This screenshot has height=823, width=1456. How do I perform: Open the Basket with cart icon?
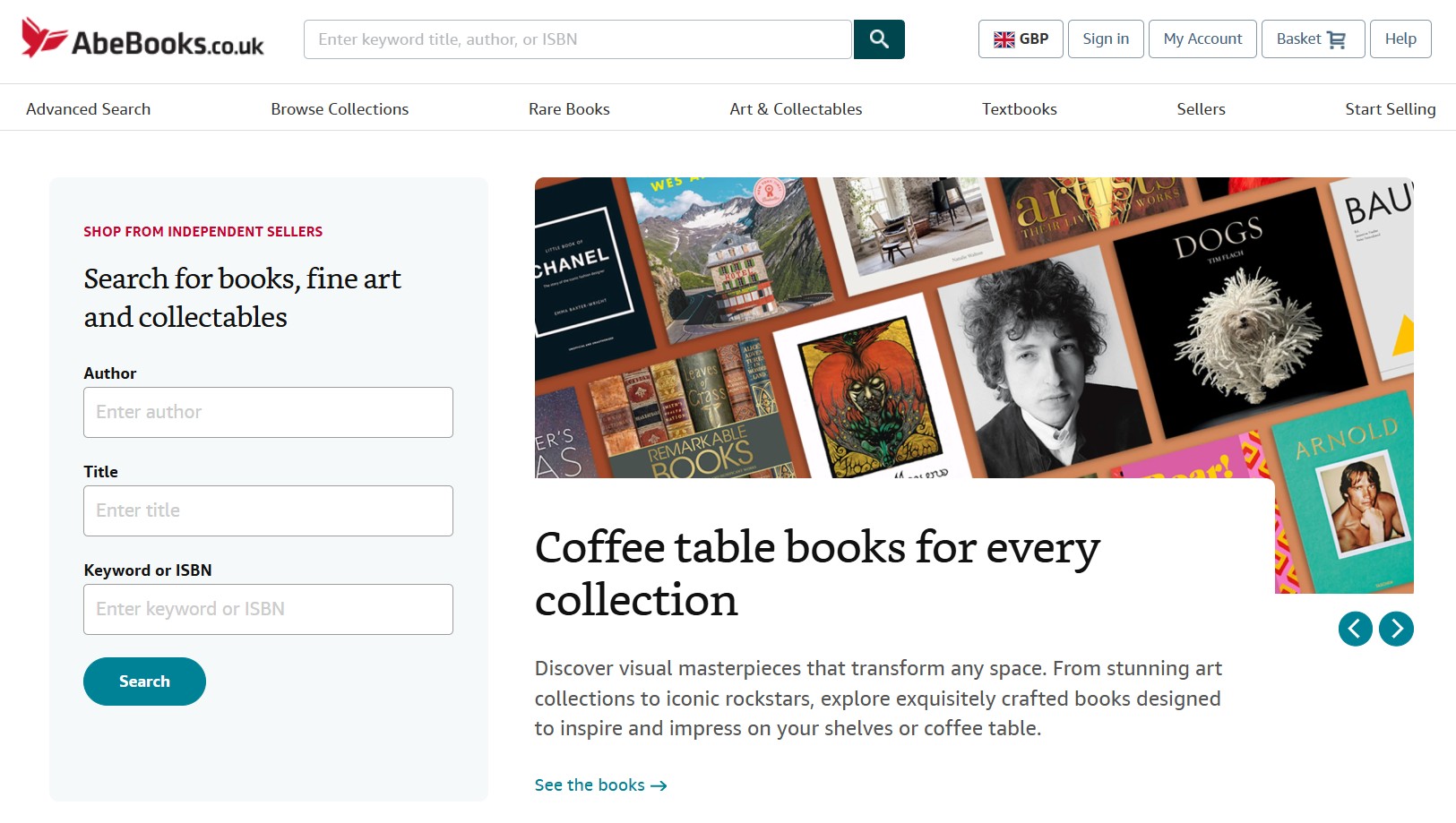click(1313, 39)
